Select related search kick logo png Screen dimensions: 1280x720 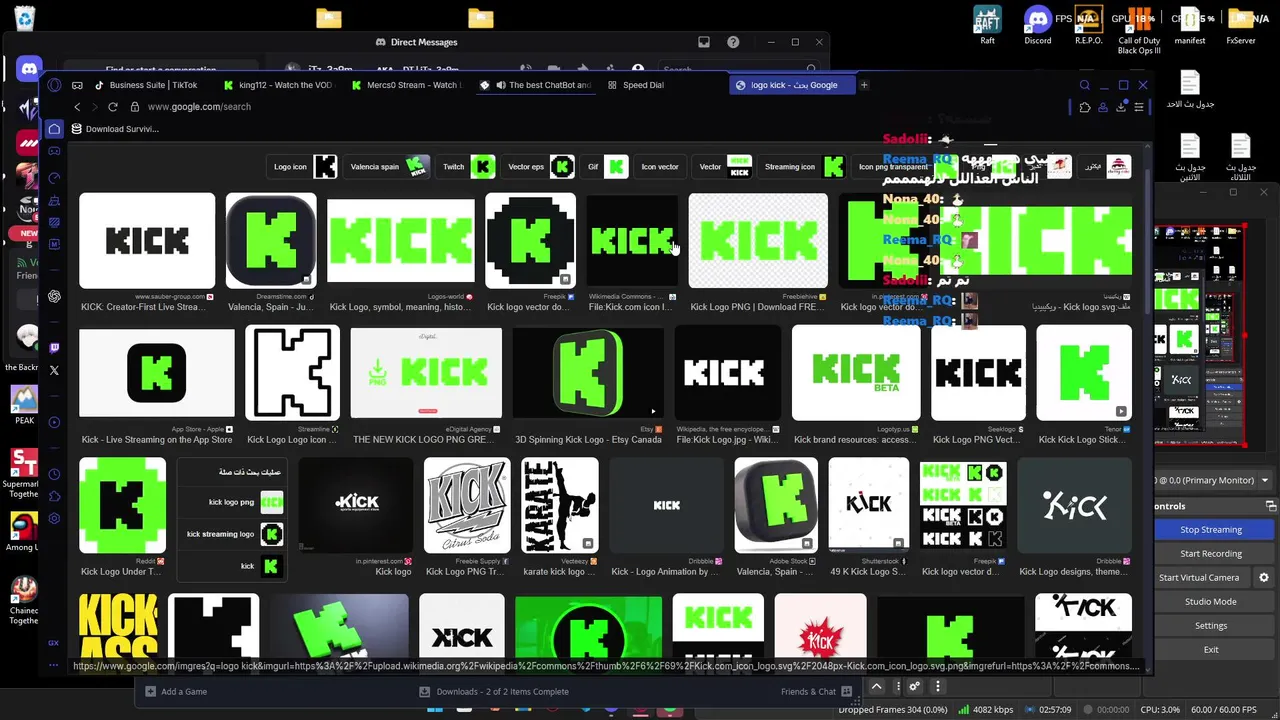coord(231,502)
